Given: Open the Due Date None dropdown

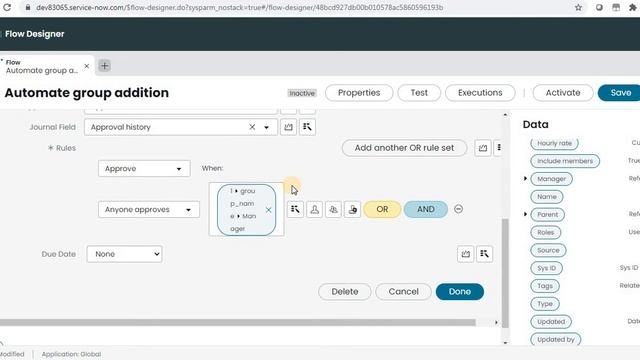Looking at the screenshot, I should [x=124, y=254].
